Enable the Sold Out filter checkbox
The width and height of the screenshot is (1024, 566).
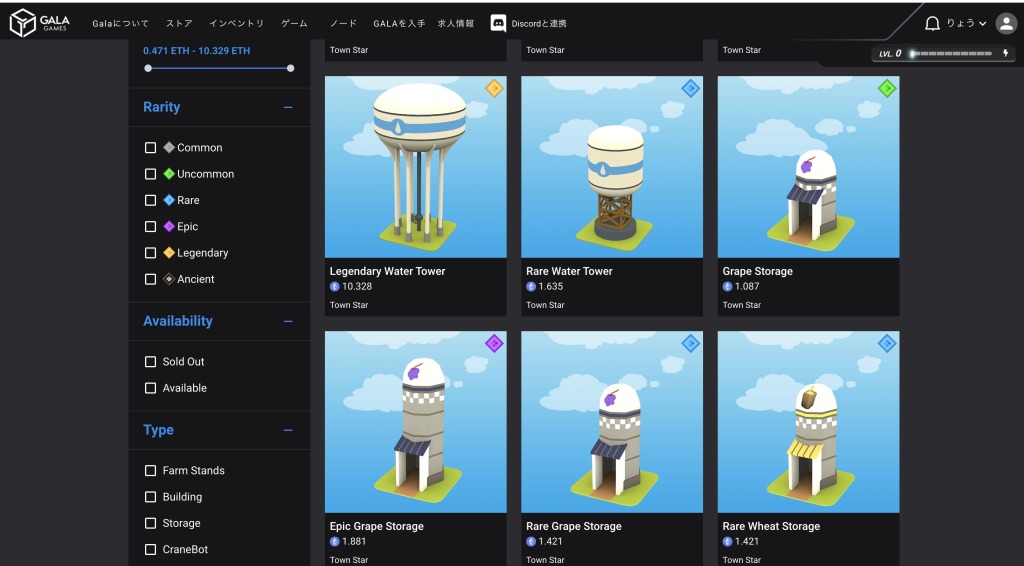point(150,362)
